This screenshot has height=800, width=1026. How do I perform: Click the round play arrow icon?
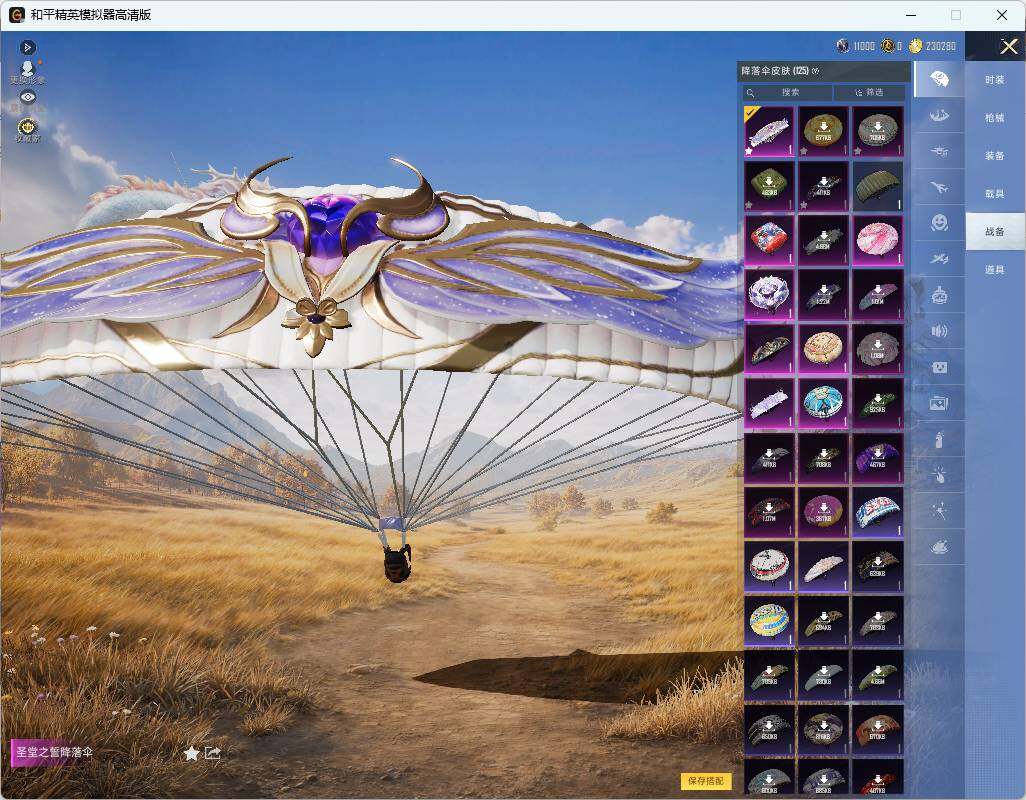(x=27, y=47)
